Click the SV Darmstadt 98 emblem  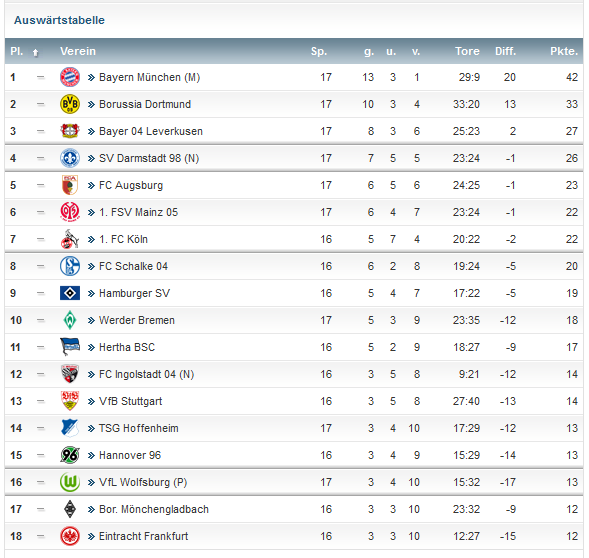click(x=70, y=158)
